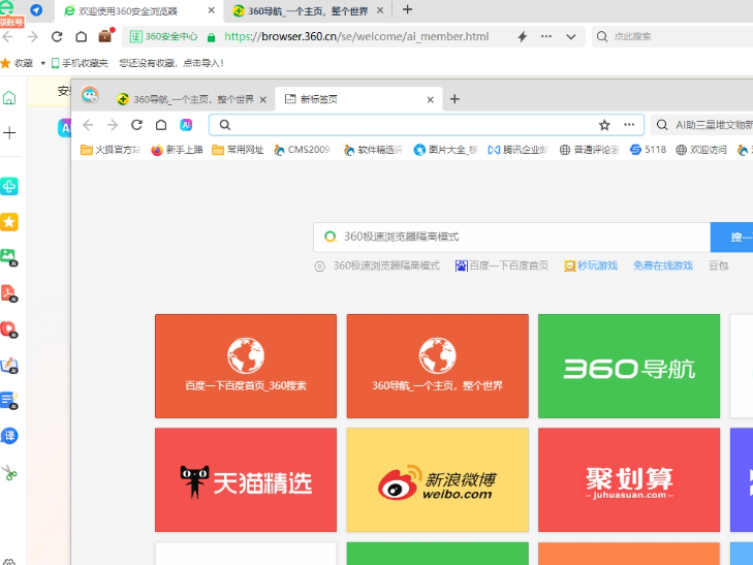Open the yellow star favorites sidebar icon
Image resolution: width=753 pixels, height=565 pixels.
(x=9, y=222)
